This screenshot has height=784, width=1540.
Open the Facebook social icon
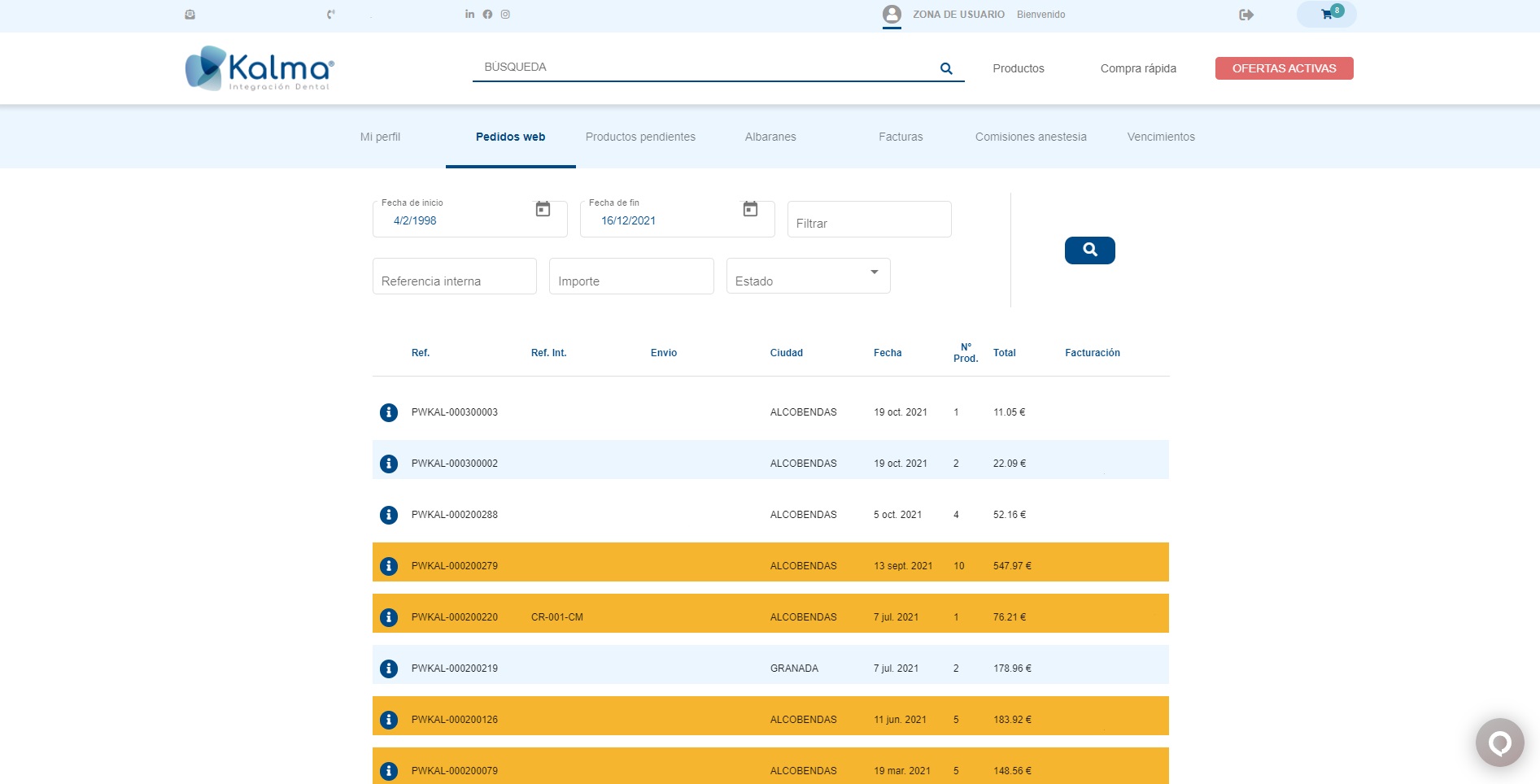pyautogui.click(x=487, y=14)
